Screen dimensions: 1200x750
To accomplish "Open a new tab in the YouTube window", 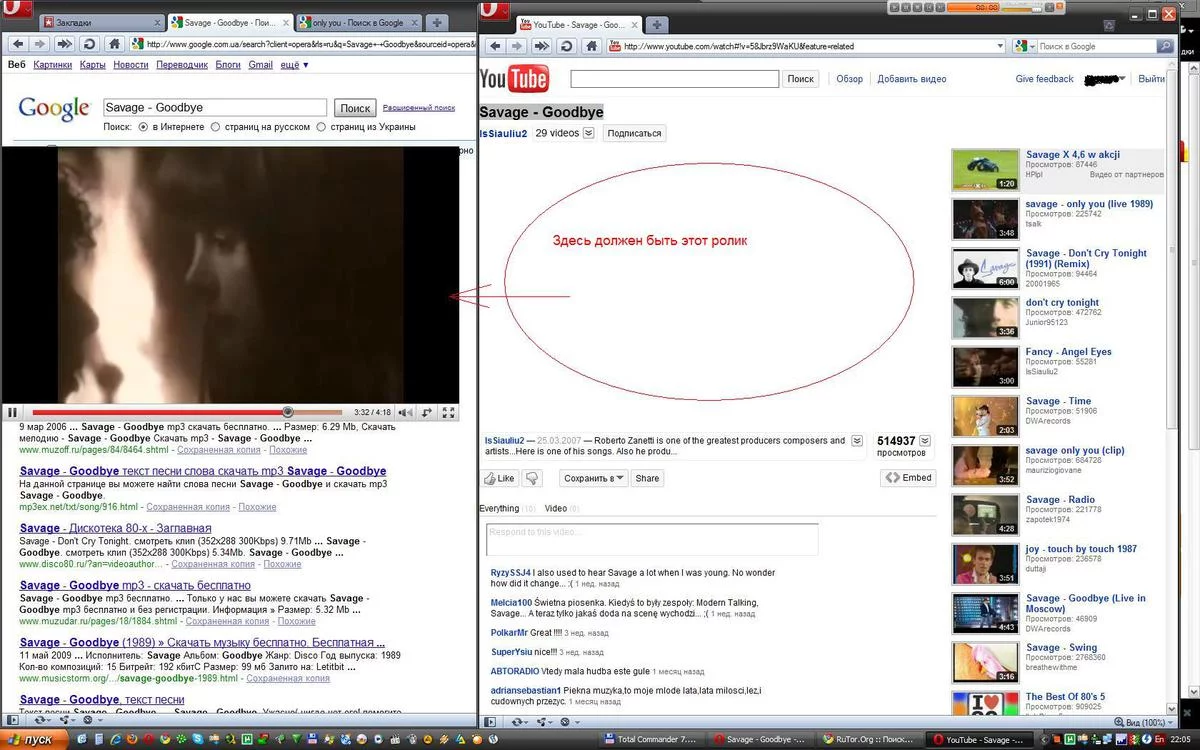I will point(655,25).
